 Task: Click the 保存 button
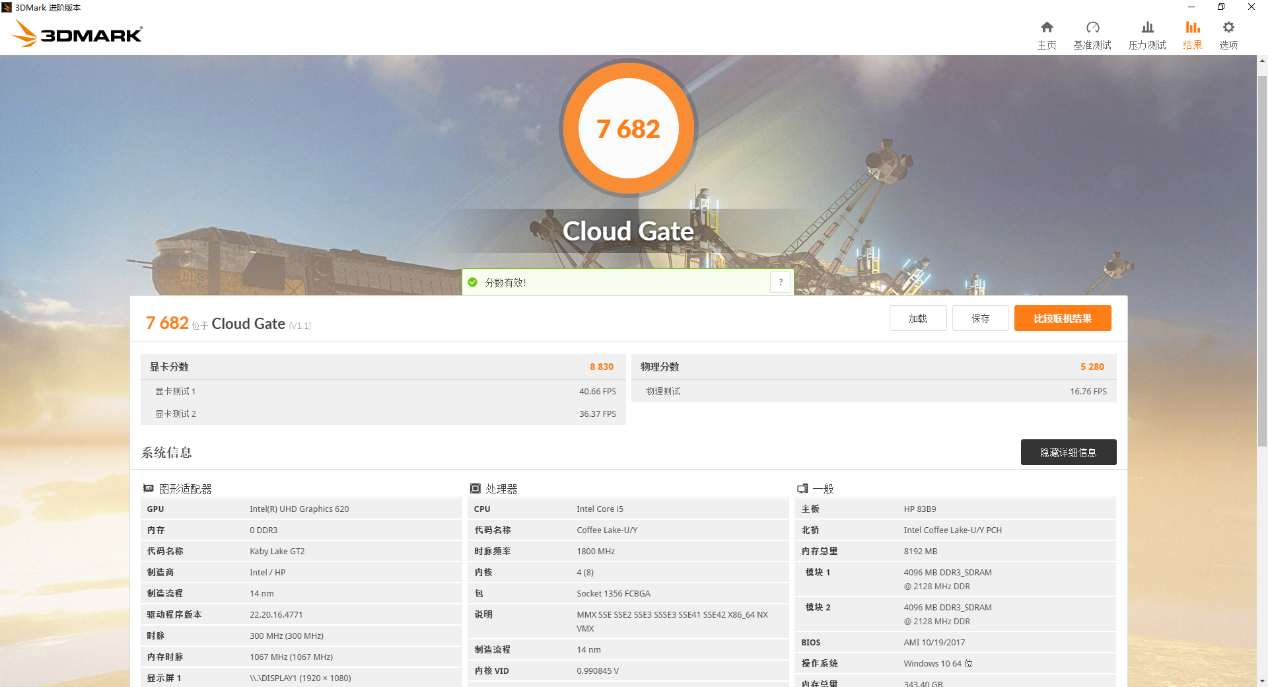click(x=980, y=318)
